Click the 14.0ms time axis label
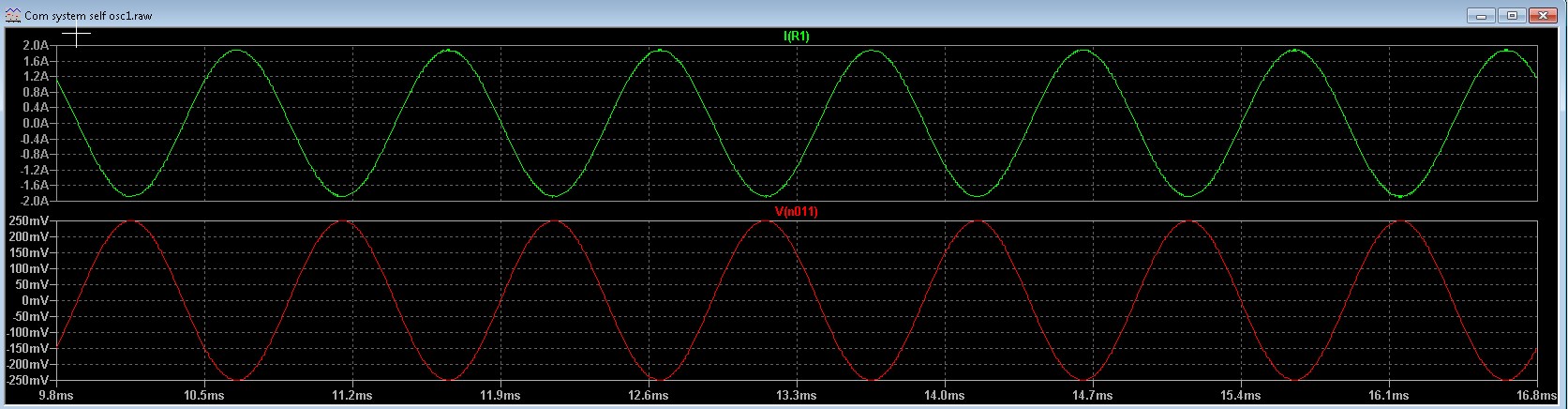Screen dimensions: 1568x409 tap(944, 396)
